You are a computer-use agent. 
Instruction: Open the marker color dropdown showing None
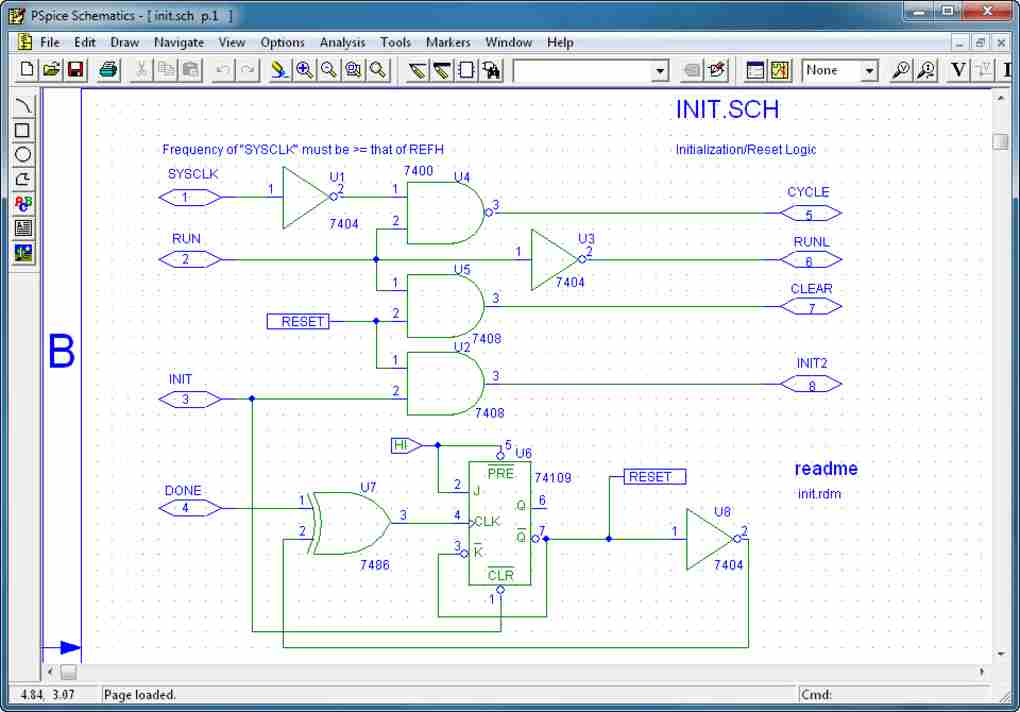[x=869, y=70]
